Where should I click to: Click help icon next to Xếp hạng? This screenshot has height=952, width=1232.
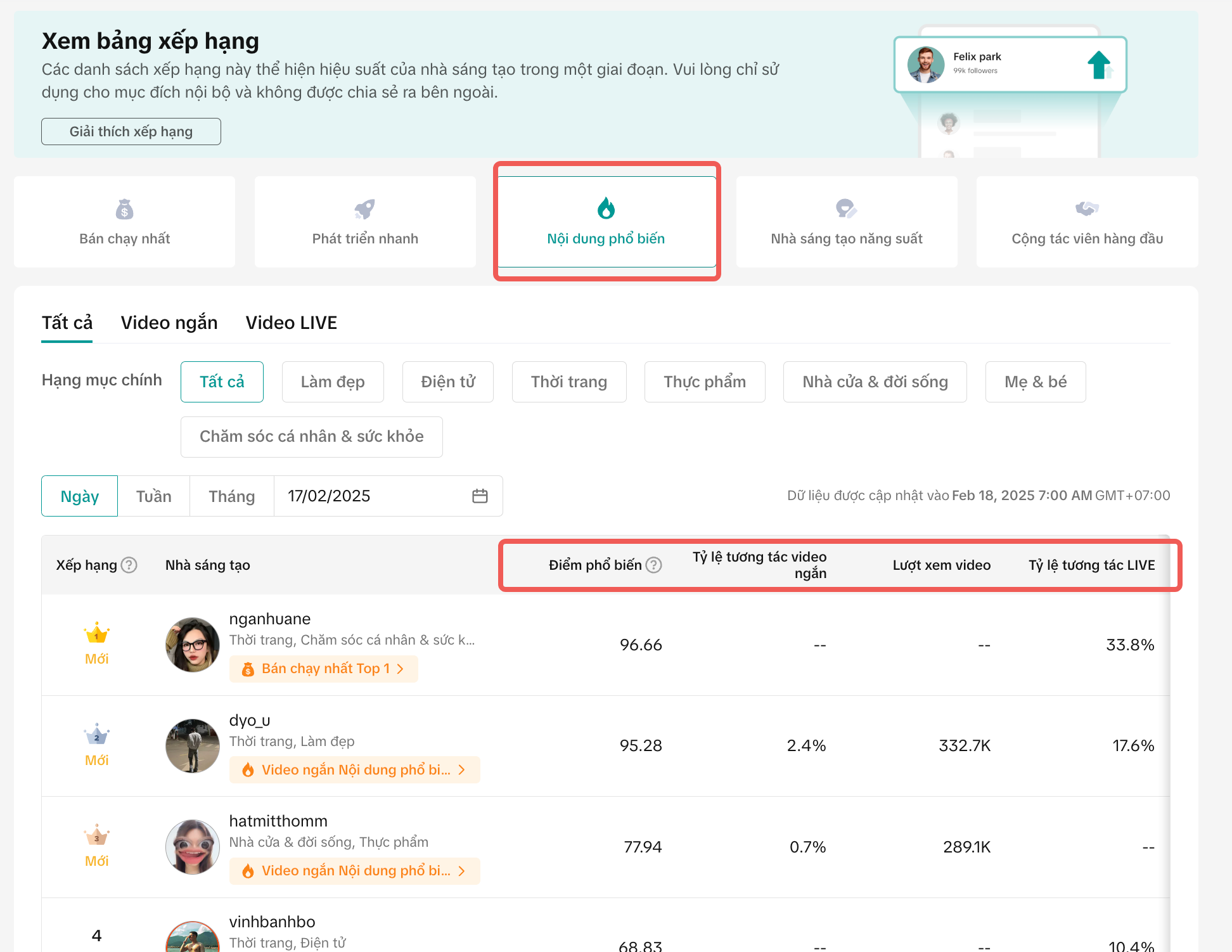click(129, 565)
